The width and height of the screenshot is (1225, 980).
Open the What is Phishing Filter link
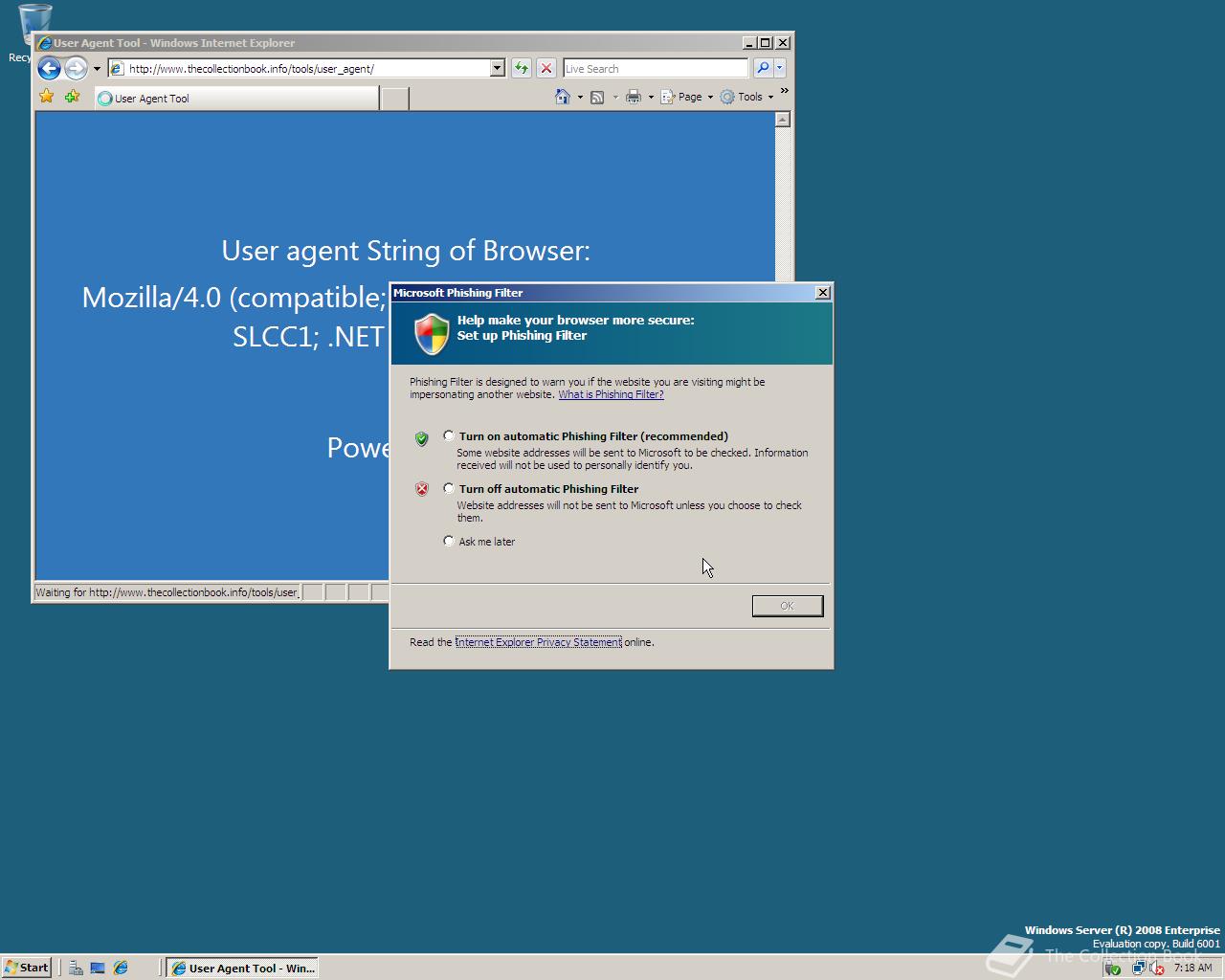tap(611, 394)
